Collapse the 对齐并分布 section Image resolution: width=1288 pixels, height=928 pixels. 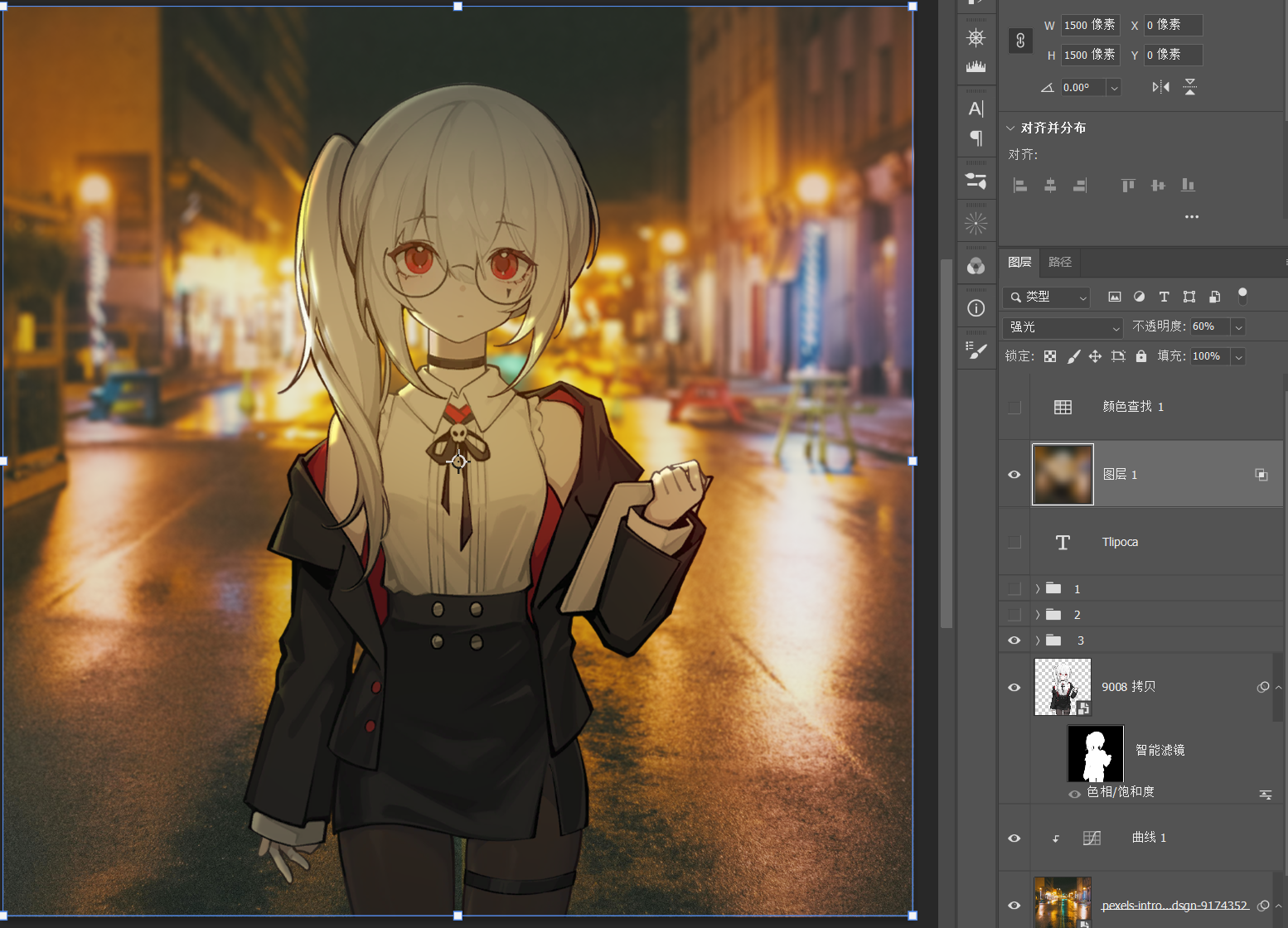pos(1010,128)
